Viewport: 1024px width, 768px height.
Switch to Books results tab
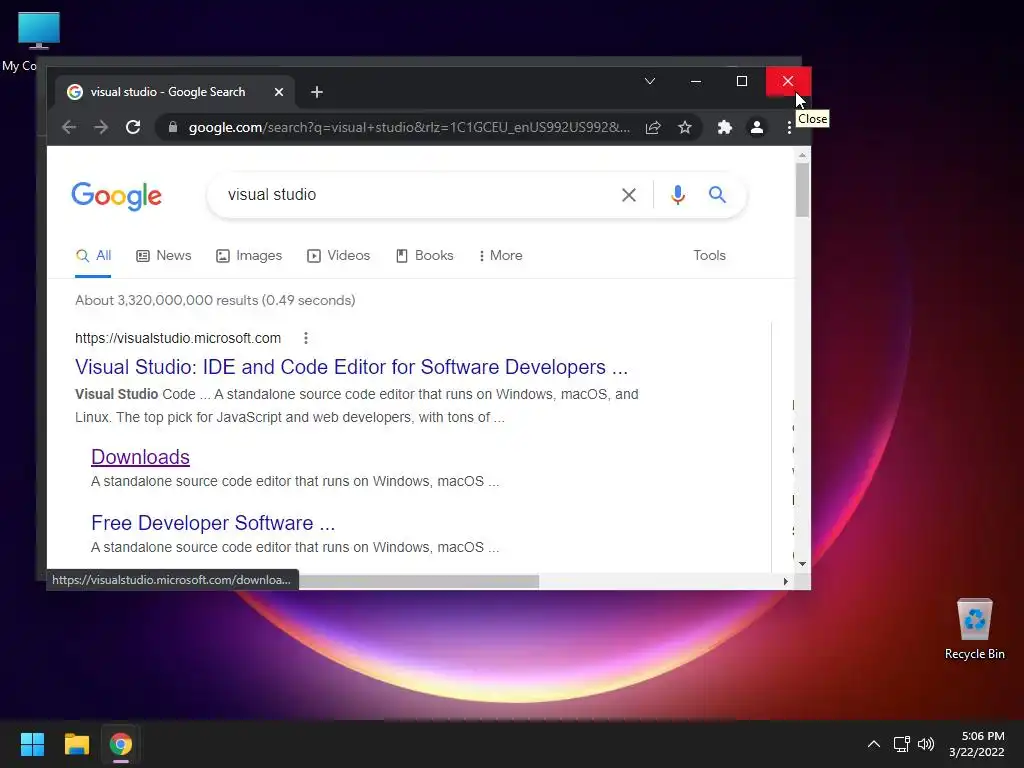[424, 255]
